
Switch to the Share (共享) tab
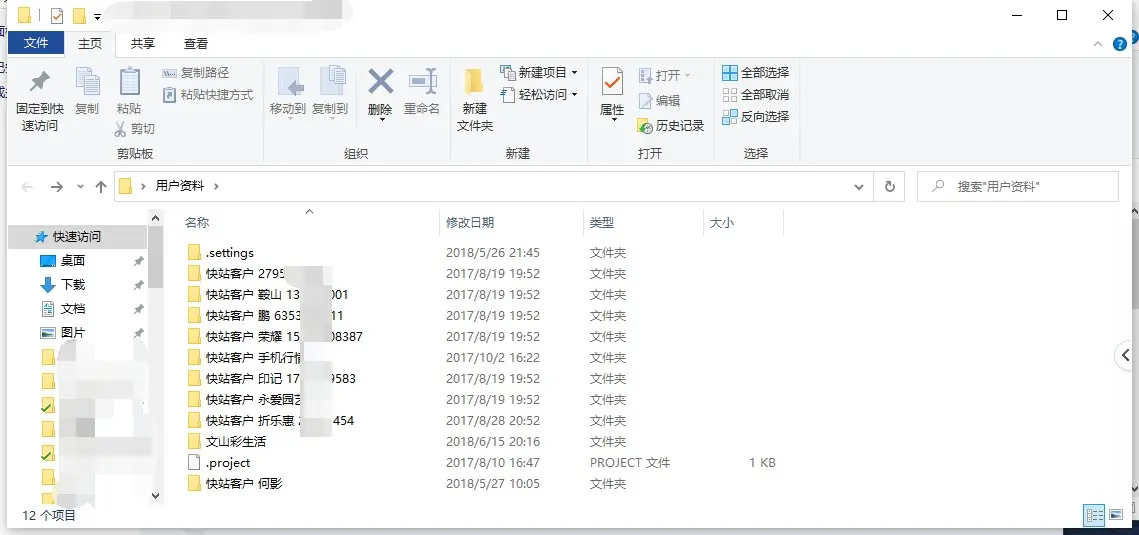(x=142, y=44)
